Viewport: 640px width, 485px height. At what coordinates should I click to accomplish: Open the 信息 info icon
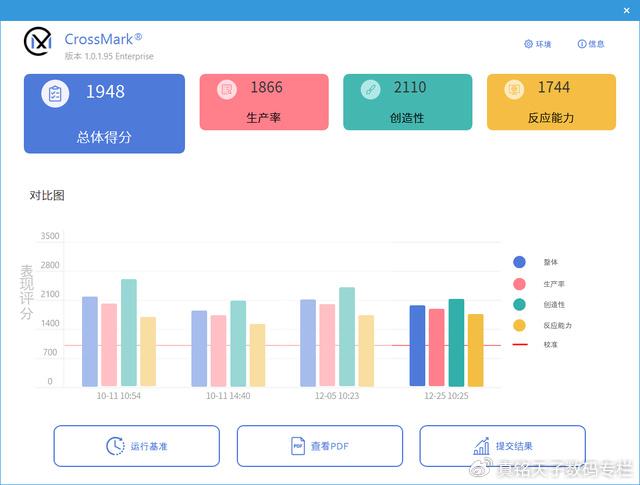coord(582,44)
